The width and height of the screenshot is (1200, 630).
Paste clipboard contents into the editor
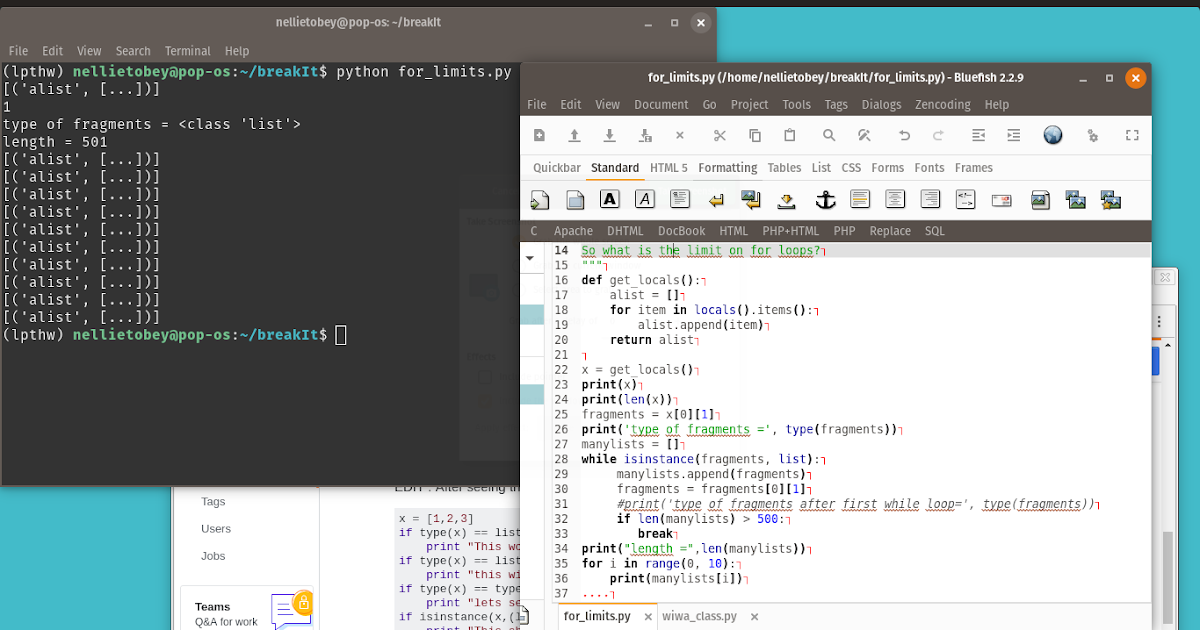789,135
